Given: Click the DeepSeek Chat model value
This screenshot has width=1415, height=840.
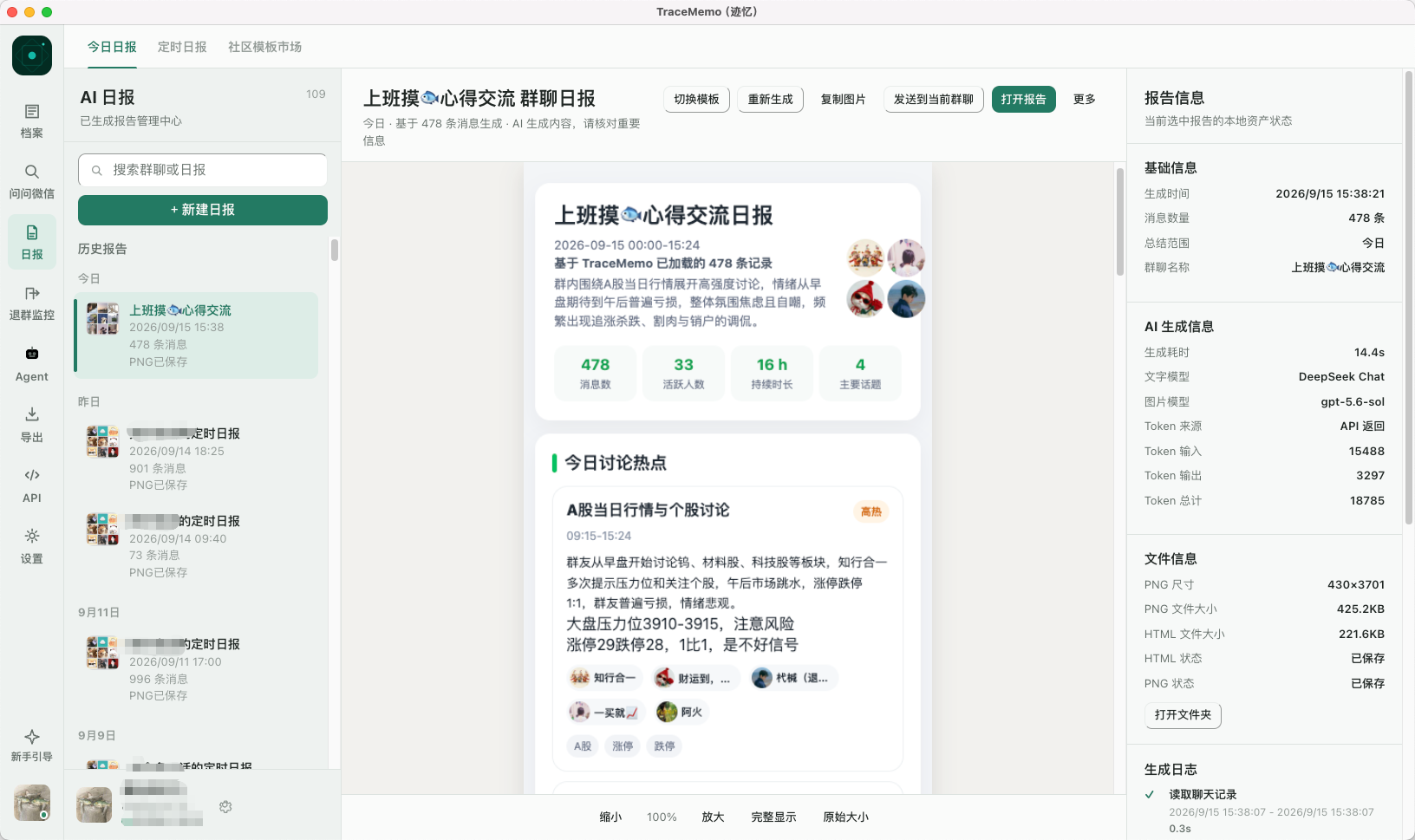Looking at the screenshot, I should [1341, 377].
